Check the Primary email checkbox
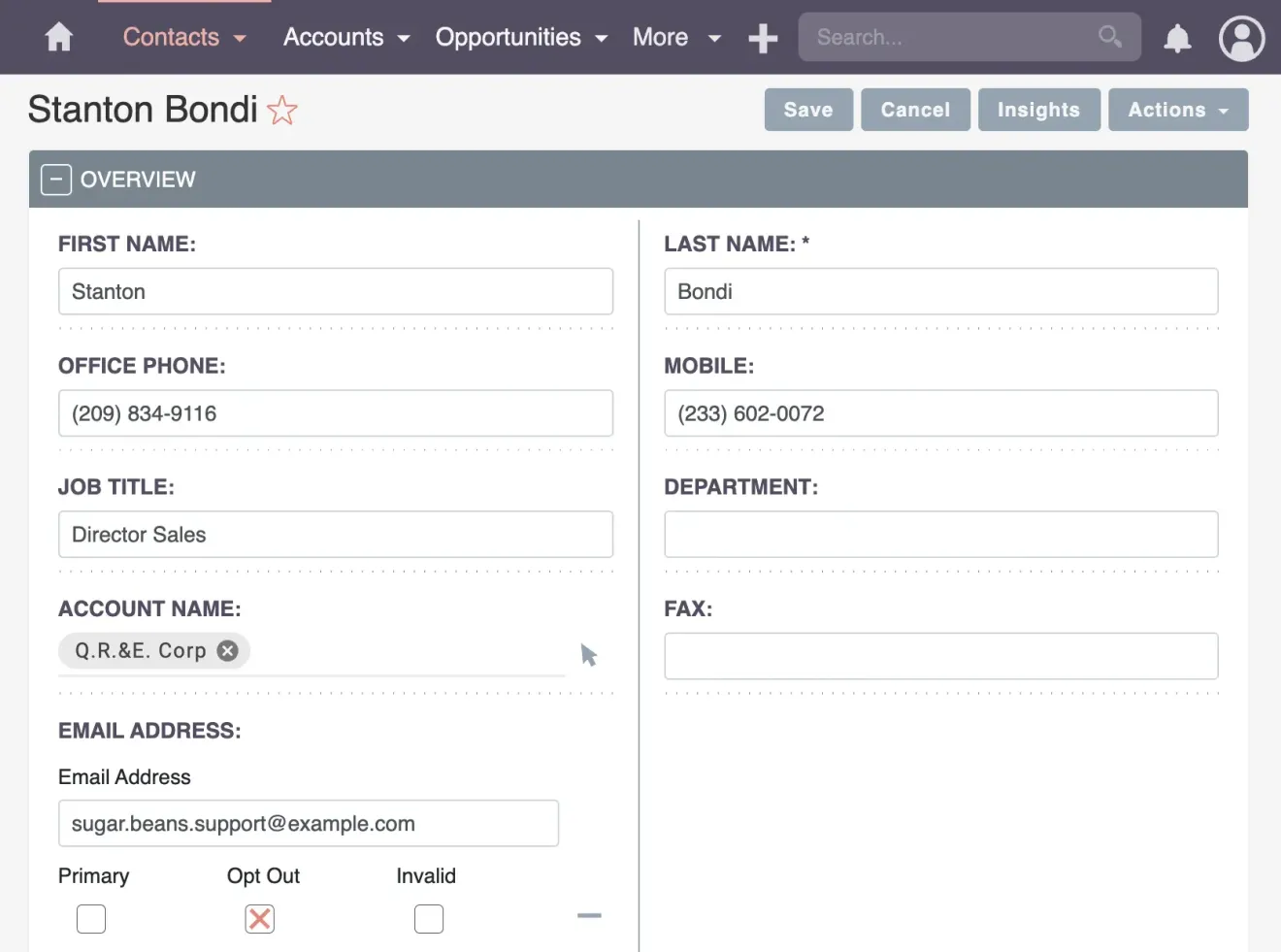The height and width of the screenshot is (952, 1281). [x=90, y=919]
